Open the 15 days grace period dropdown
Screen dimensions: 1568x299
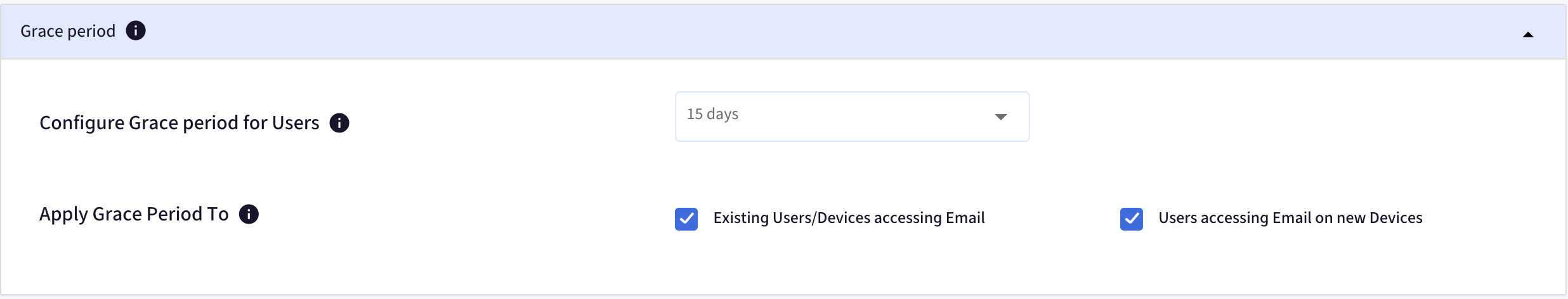pyautogui.click(x=852, y=117)
